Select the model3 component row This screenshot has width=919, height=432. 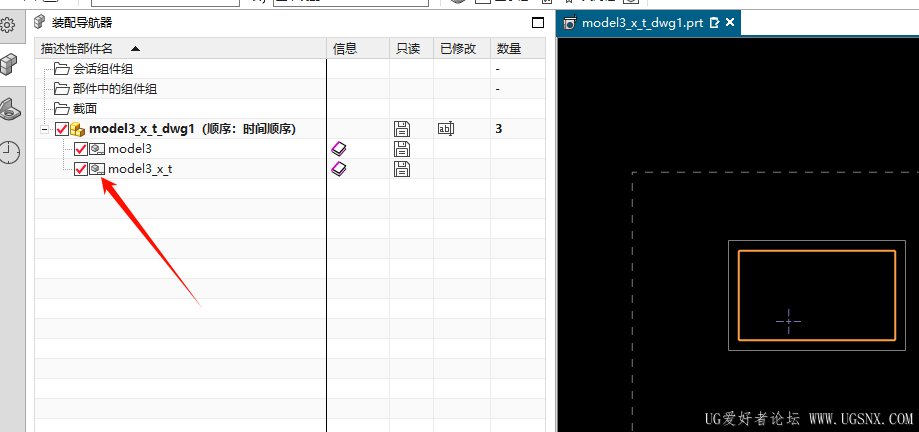[x=290, y=149]
